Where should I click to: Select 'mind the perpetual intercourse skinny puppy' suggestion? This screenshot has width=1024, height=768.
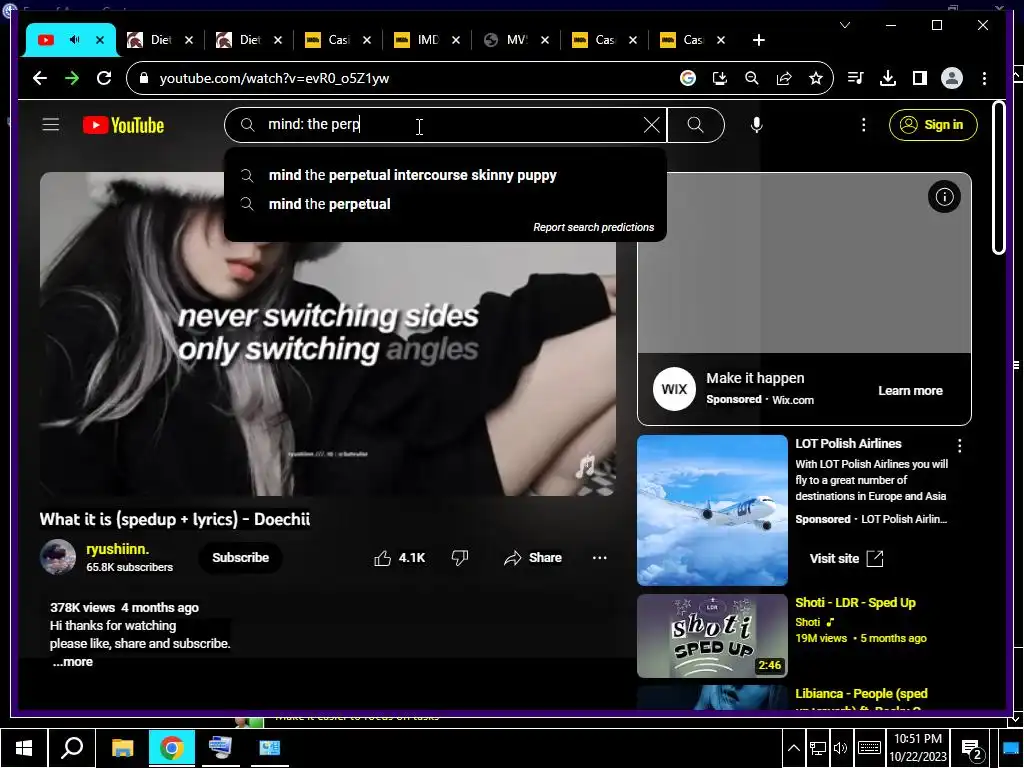click(445, 175)
